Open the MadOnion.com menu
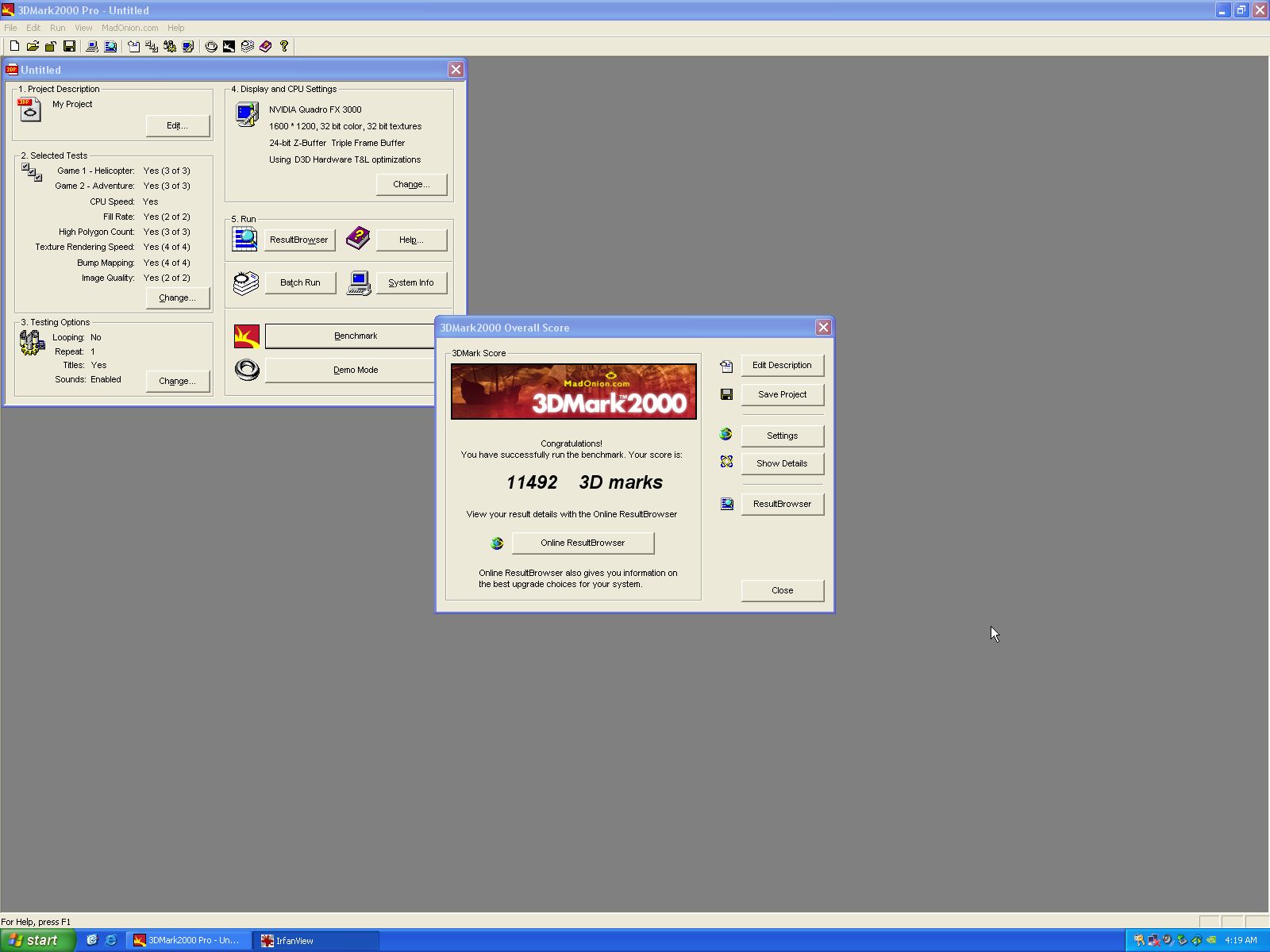The height and width of the screenshot is (952, 1270). pos(129,28)
